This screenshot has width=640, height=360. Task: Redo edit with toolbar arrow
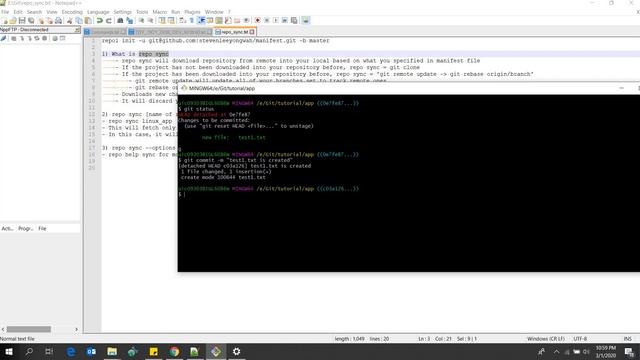coord(109,20)
